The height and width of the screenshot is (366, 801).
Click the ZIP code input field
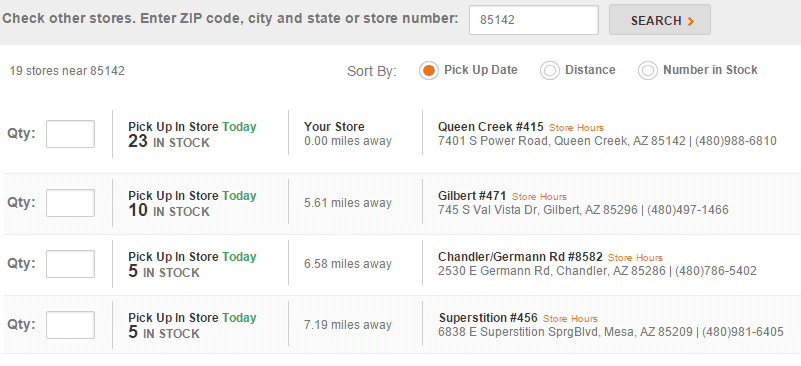[534, 20]
